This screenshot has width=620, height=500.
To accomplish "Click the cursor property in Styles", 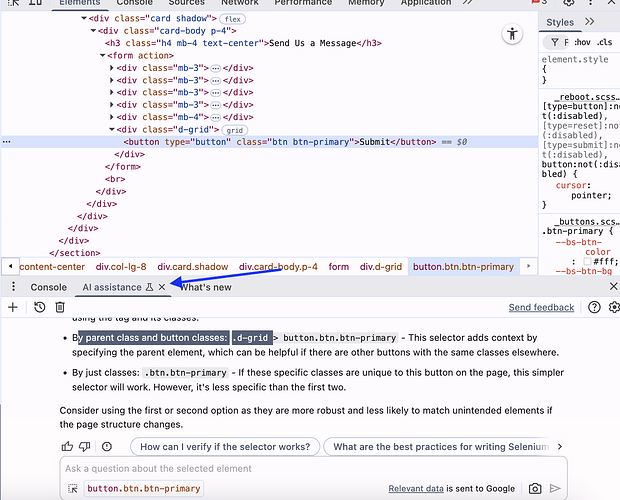I will (573, 185).
